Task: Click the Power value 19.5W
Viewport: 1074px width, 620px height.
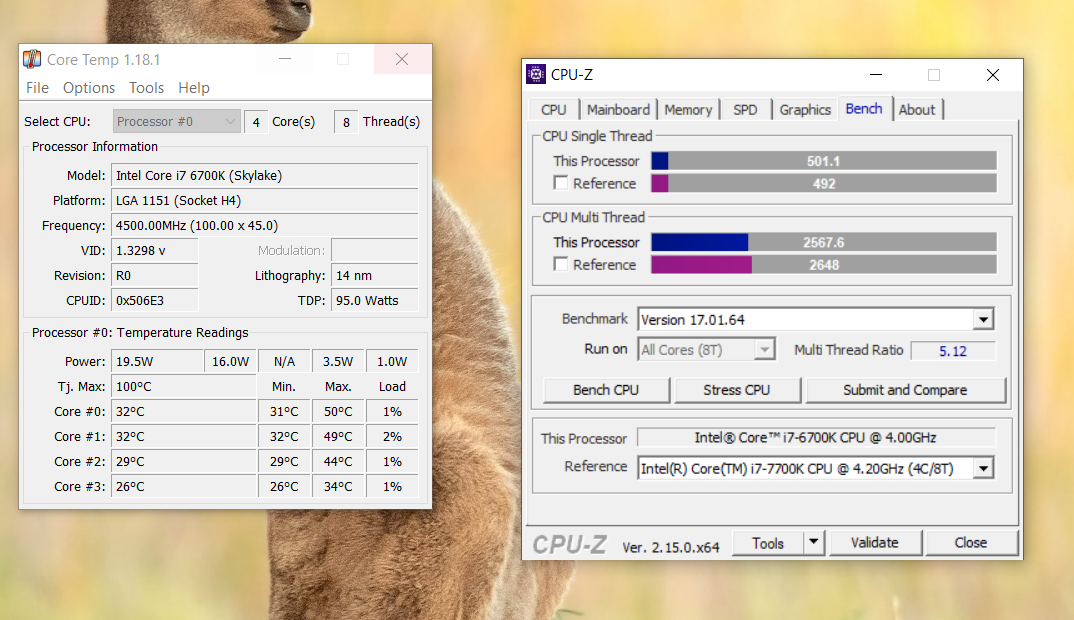Action: pyautogui.click(x=157, y=361)
